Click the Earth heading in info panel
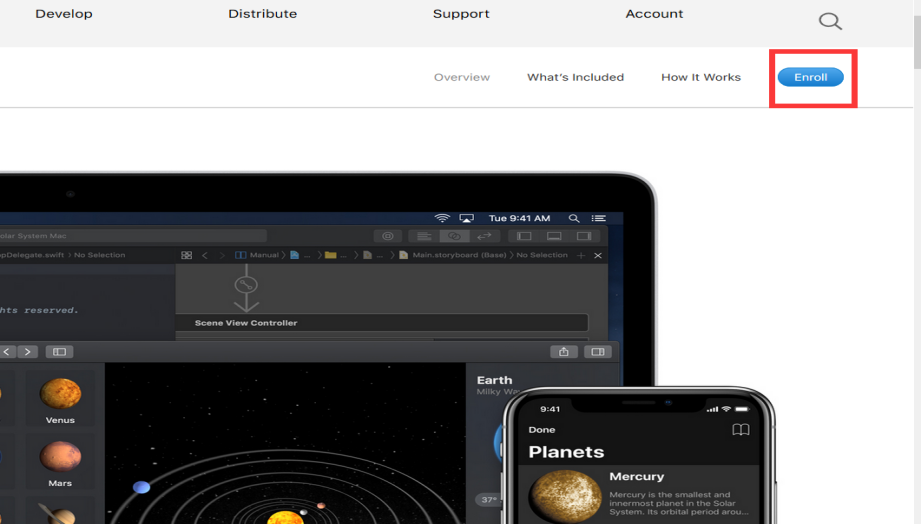This screenshot has width=921, height=525. tap(495, 380)
